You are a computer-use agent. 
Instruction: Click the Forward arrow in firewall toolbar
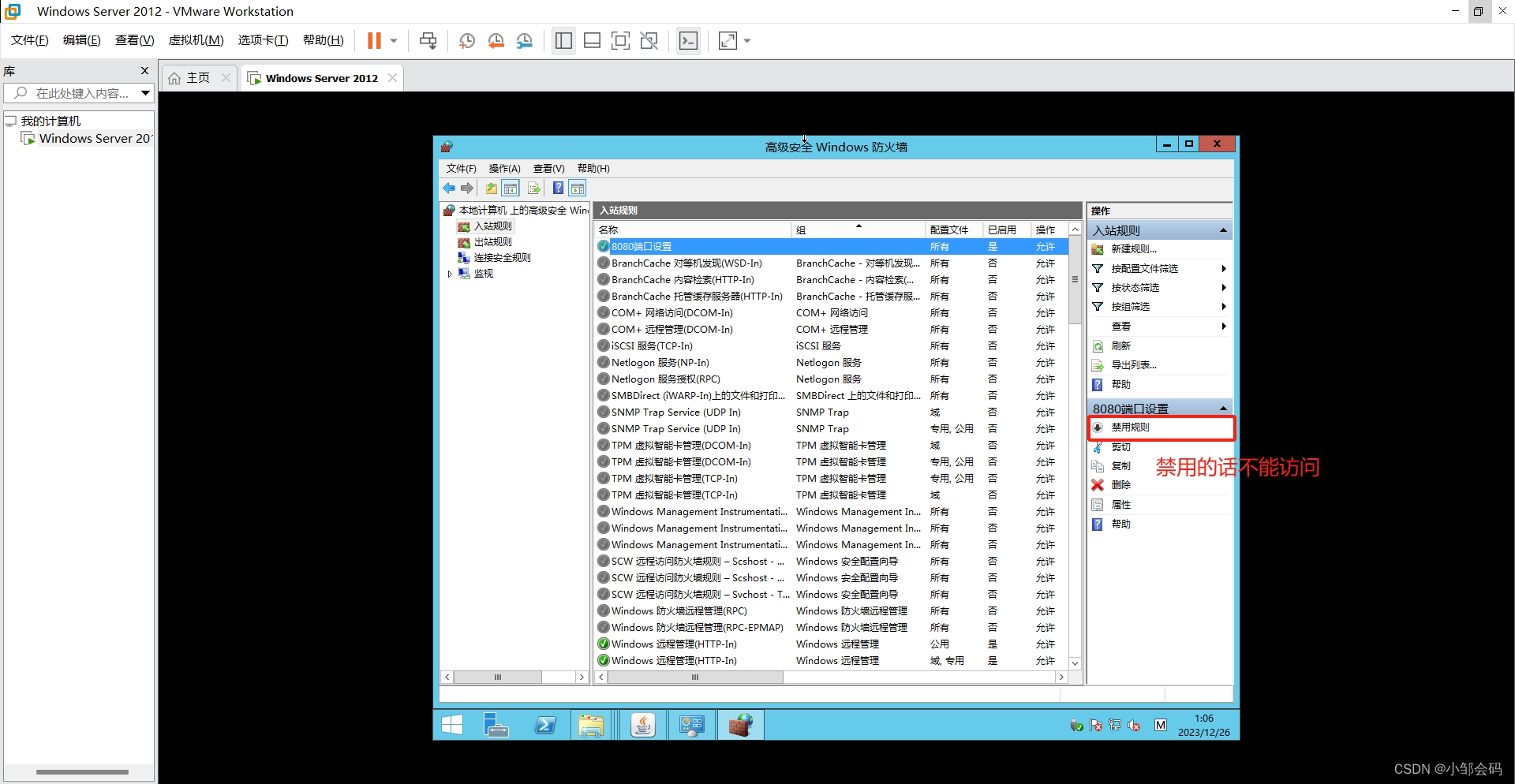(x=467, y=188)
